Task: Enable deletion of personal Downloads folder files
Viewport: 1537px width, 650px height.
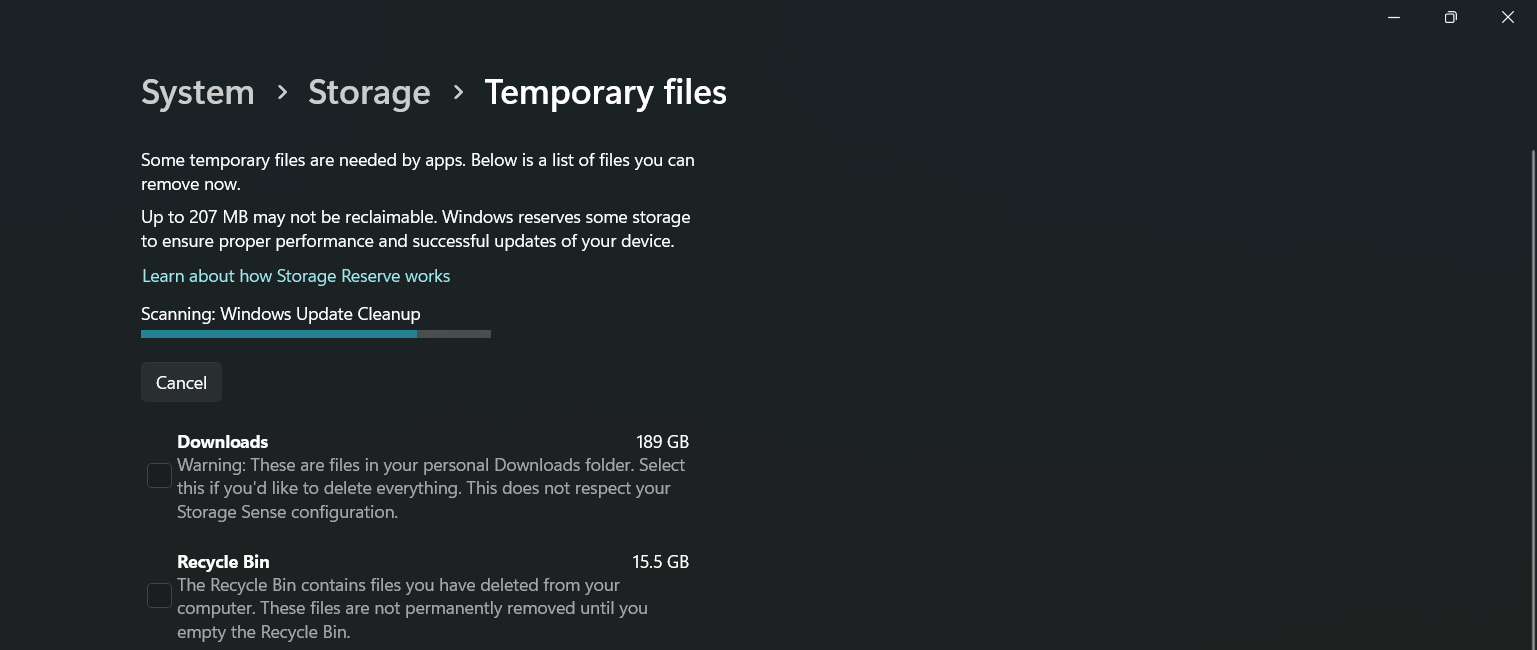Action: (159, 475)
